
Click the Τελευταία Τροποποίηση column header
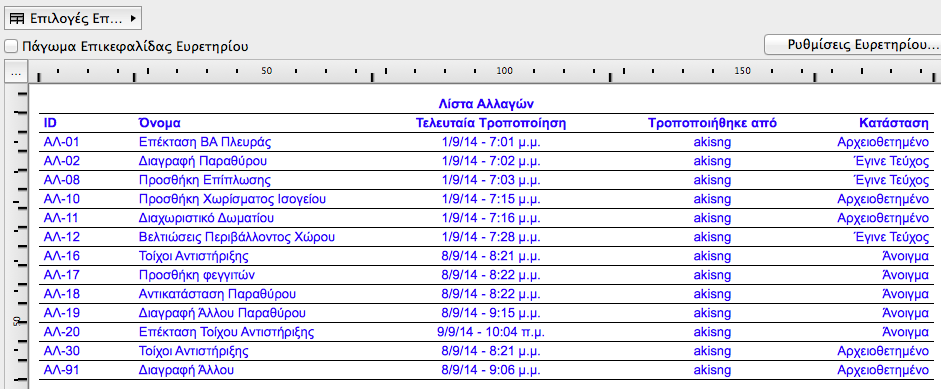tap(491, 123)
